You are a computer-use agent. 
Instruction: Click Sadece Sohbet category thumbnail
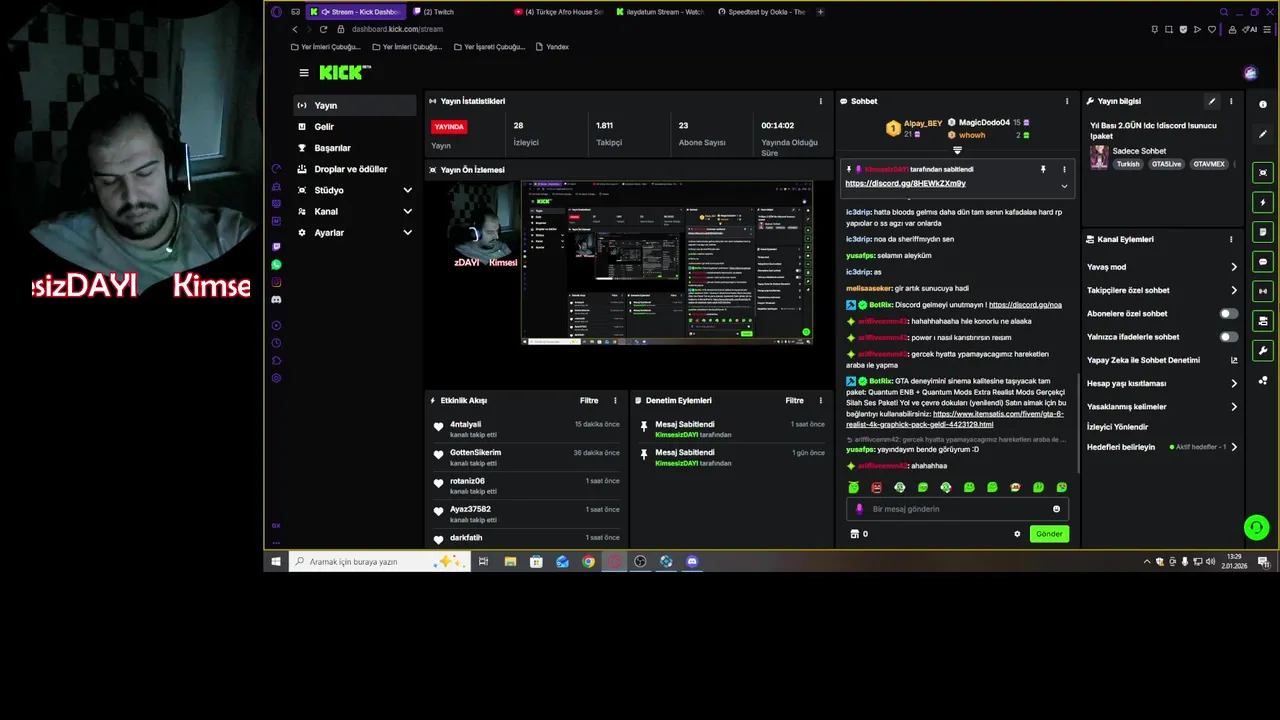coord(1099,158)
